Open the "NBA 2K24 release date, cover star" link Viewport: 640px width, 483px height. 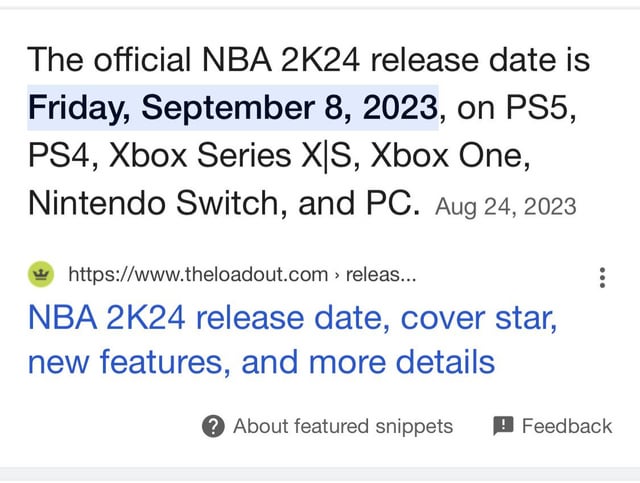[x=291, y=320]
